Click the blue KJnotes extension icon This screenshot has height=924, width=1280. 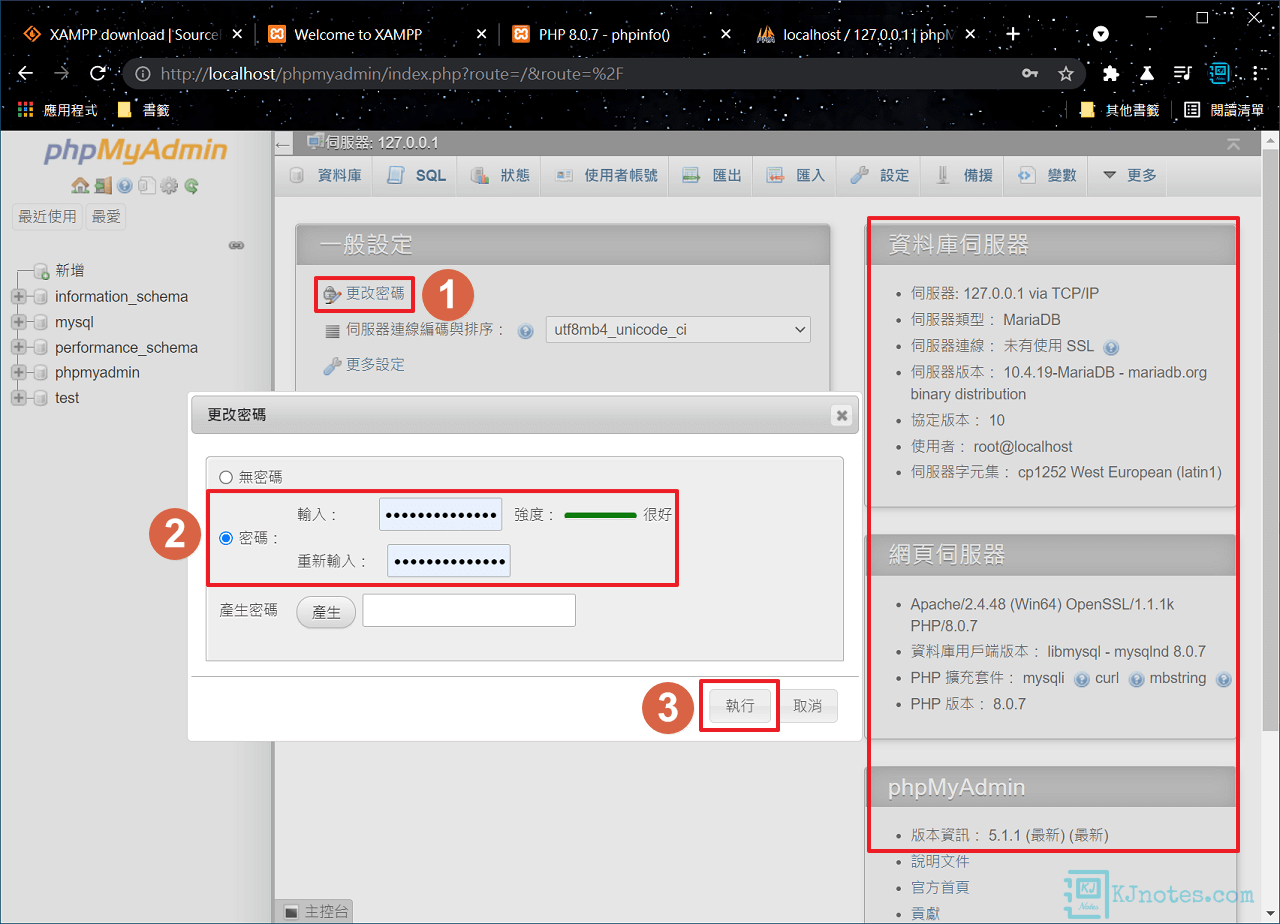click(x=1219, y=73)
